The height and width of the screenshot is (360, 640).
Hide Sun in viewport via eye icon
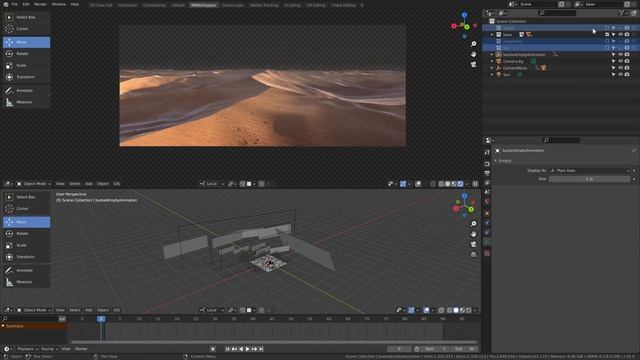click(620, 75)
